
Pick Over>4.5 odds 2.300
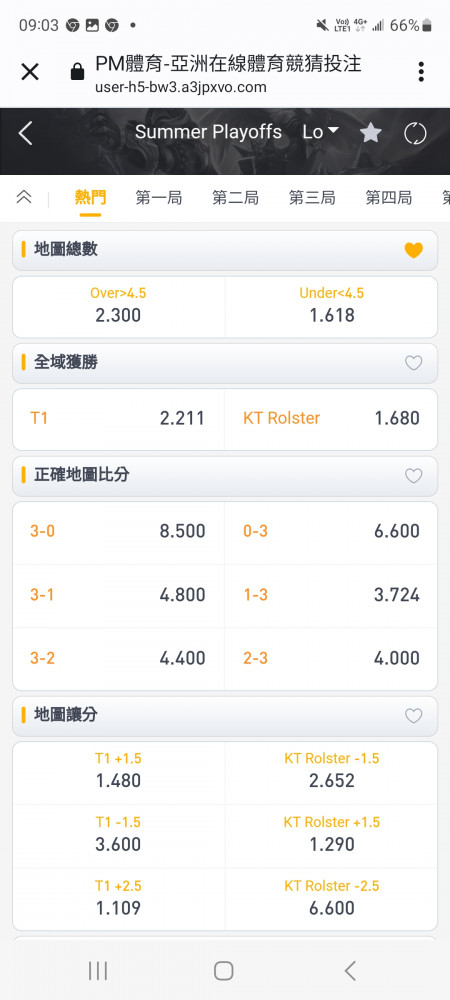click(119, 307)
